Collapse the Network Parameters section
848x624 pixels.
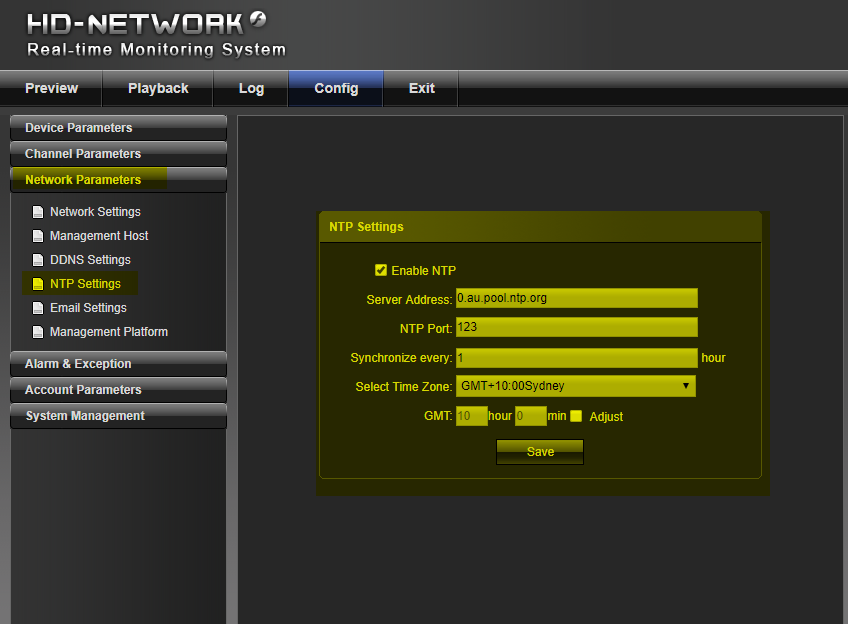(x=118, y=180)
